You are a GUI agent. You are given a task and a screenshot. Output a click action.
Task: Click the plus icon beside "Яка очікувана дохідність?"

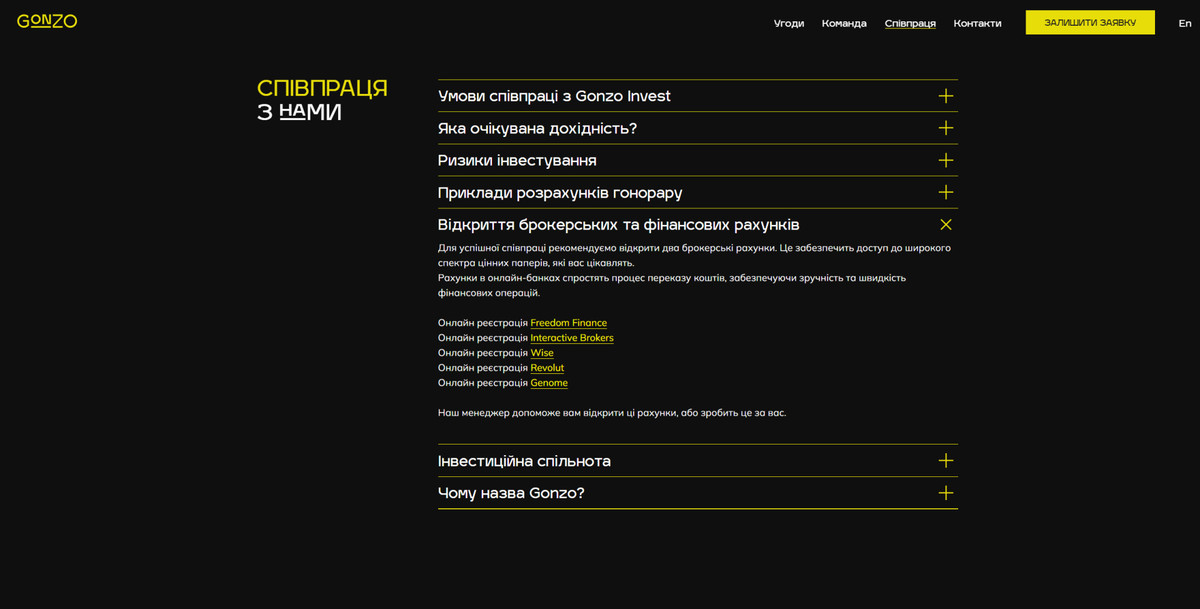[x=945, y=128]
